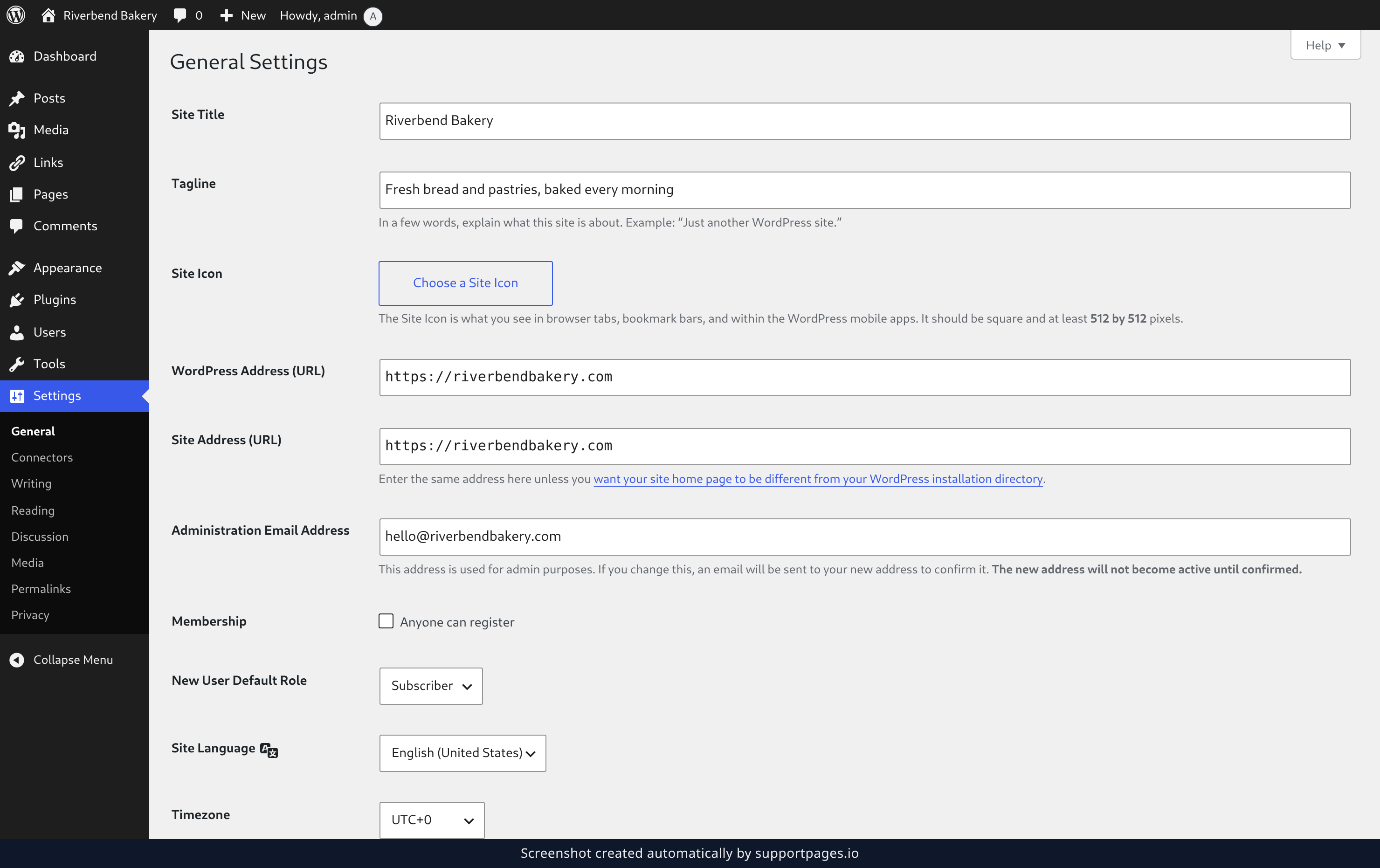The height and width of the screenshot is (868, 1380).
Task: Click the Posts pushpin icon
Action: tap(17, 98)
